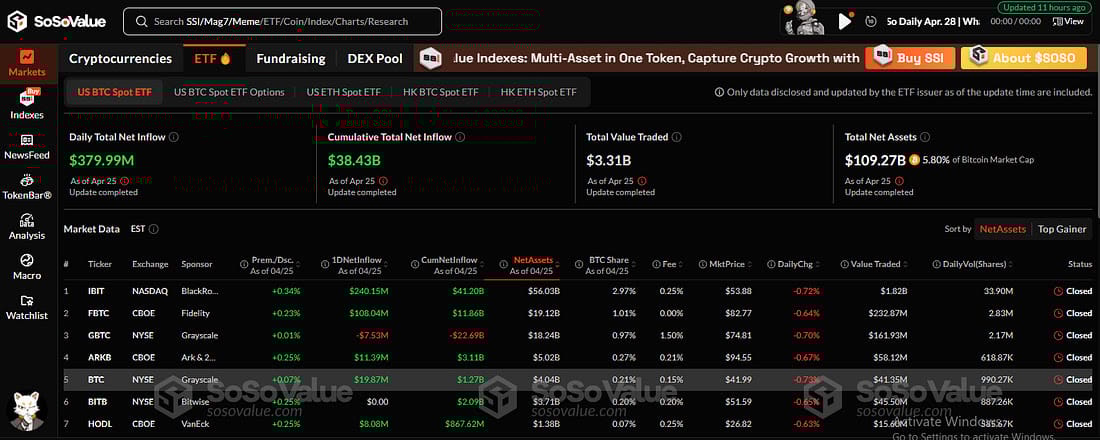1100x440 pixels.
Task: Click info icon beside Daily Total Net Inflow
Action: pos(174,138)
